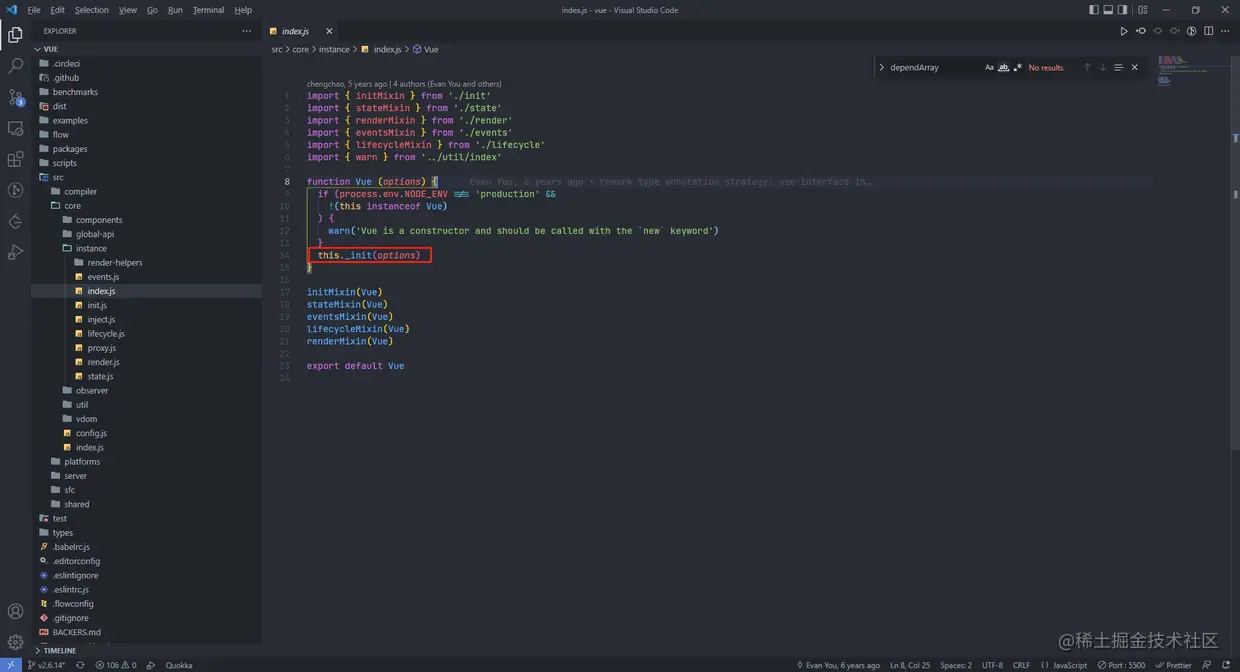Viewport: 1240px width, 672px height.
Task: Open the GitLens activity bar icon
Action: 15,221
